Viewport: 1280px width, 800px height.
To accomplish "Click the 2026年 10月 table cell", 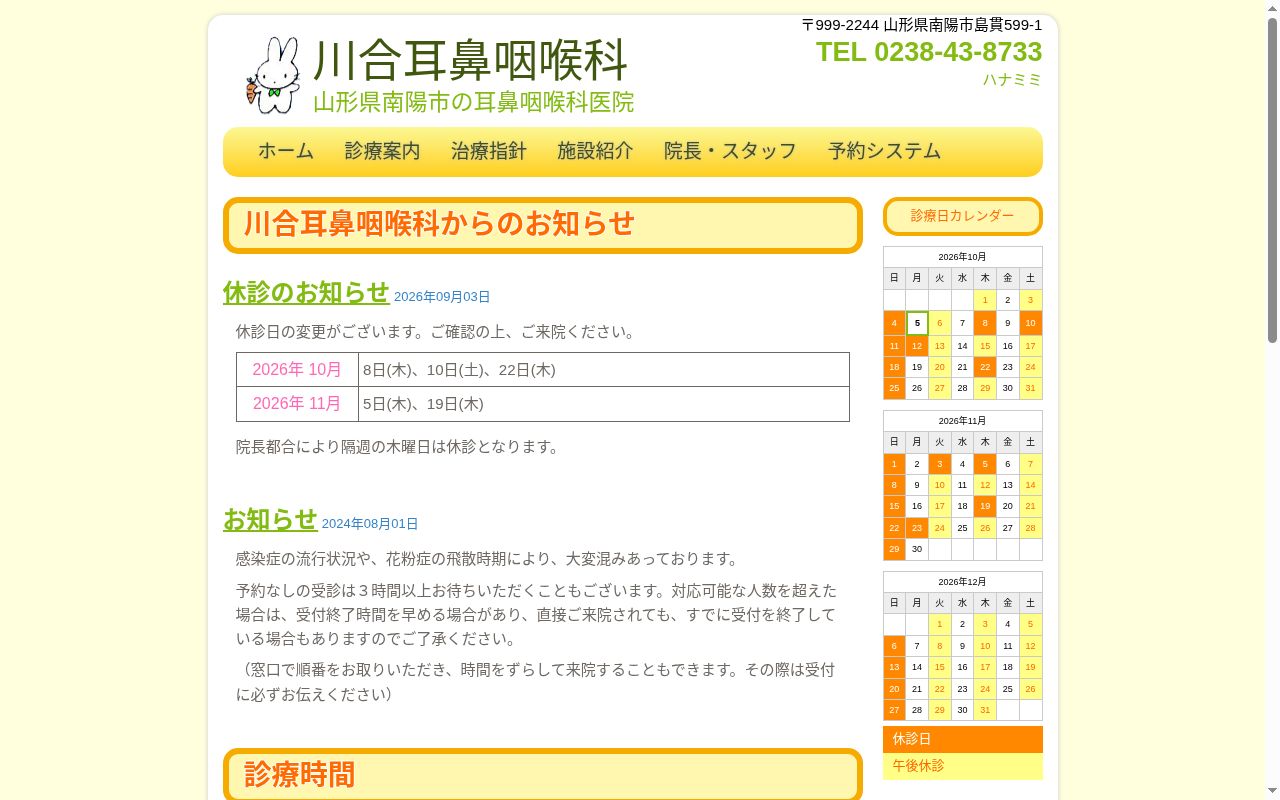I will point(297,370).
